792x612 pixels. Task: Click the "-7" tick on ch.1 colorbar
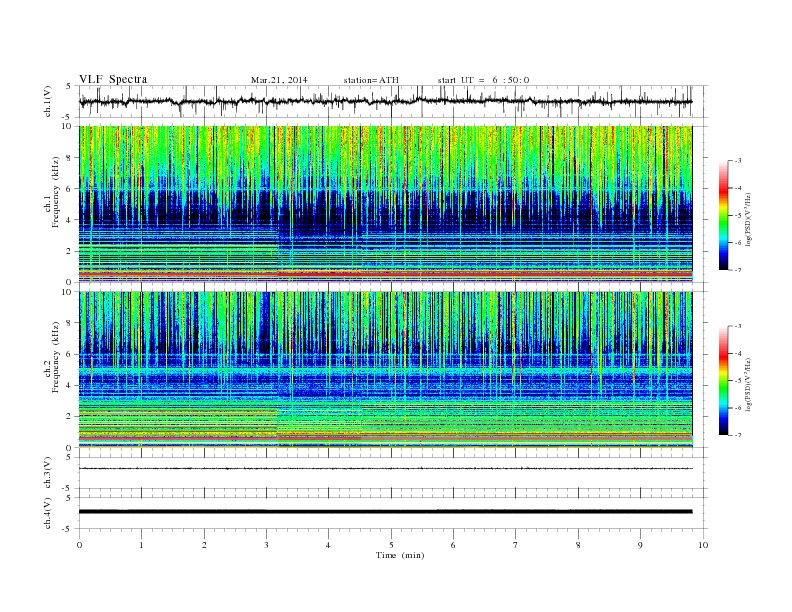(x=737, y=270)
